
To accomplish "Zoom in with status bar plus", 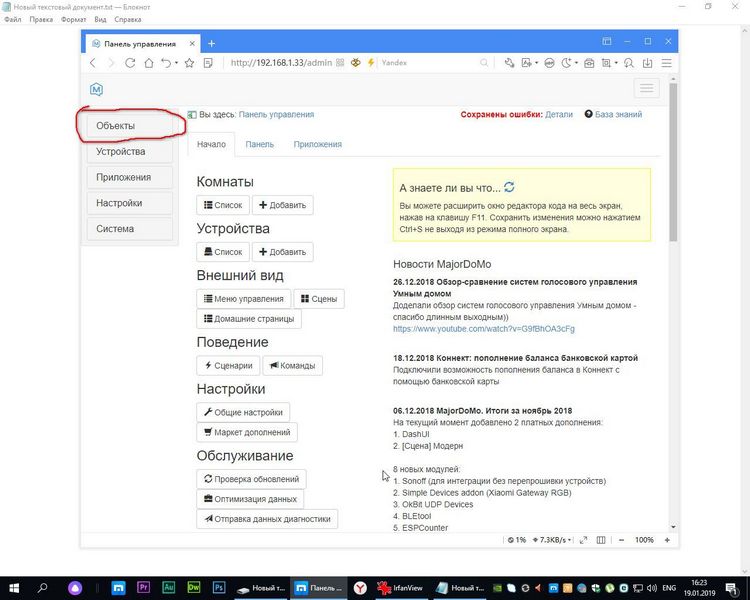I will 667,540.
